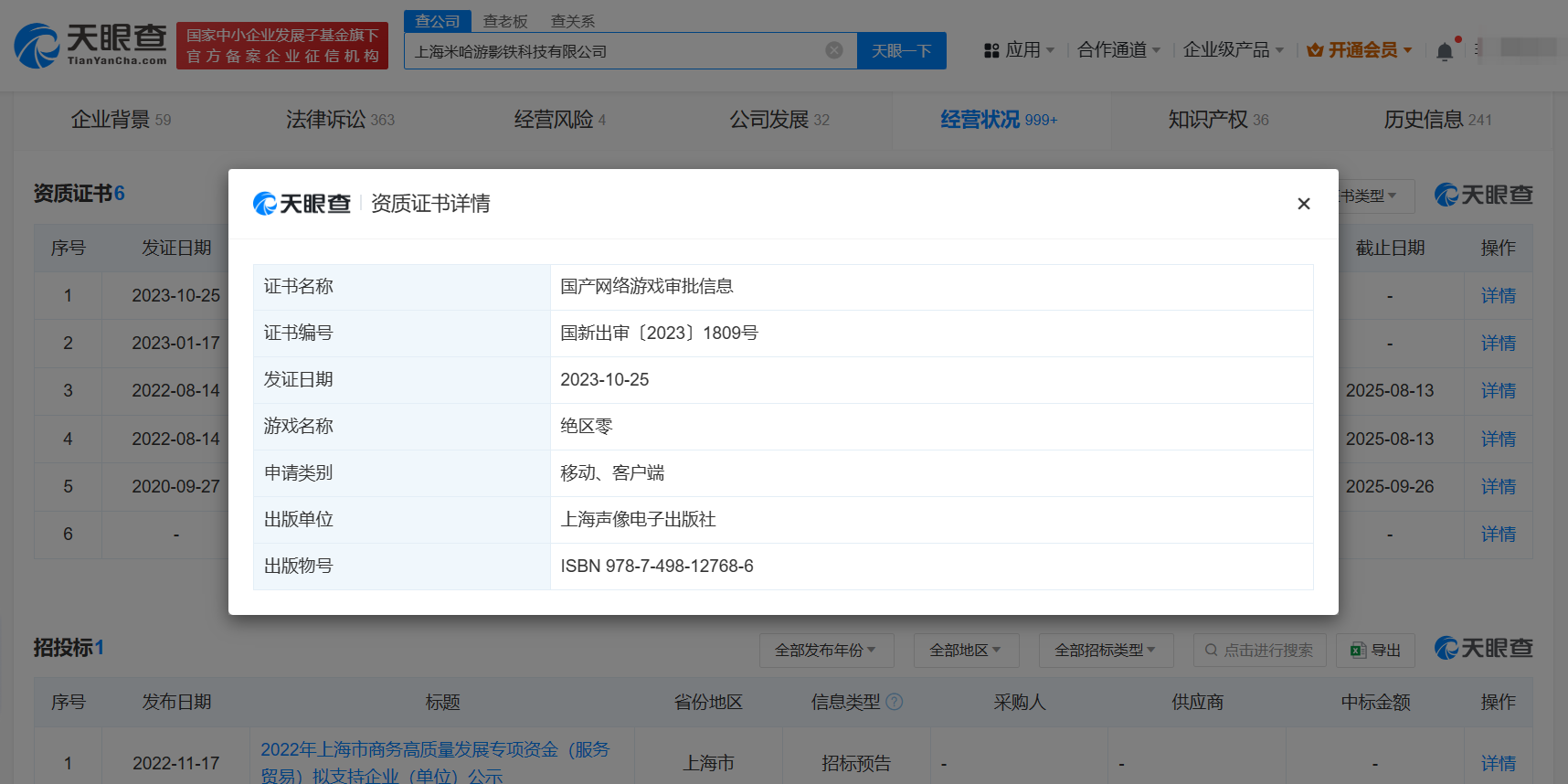This screenshot has width=1568, height=784.
Task: Open the 企业背景 tab
Action: [122, 120]
